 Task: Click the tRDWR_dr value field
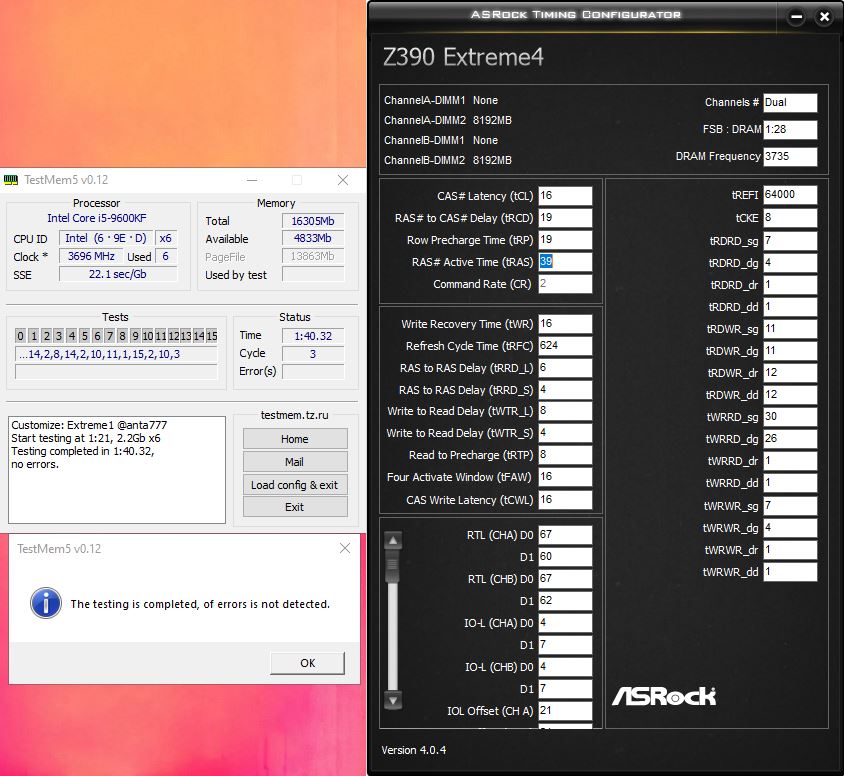point(790,372)
